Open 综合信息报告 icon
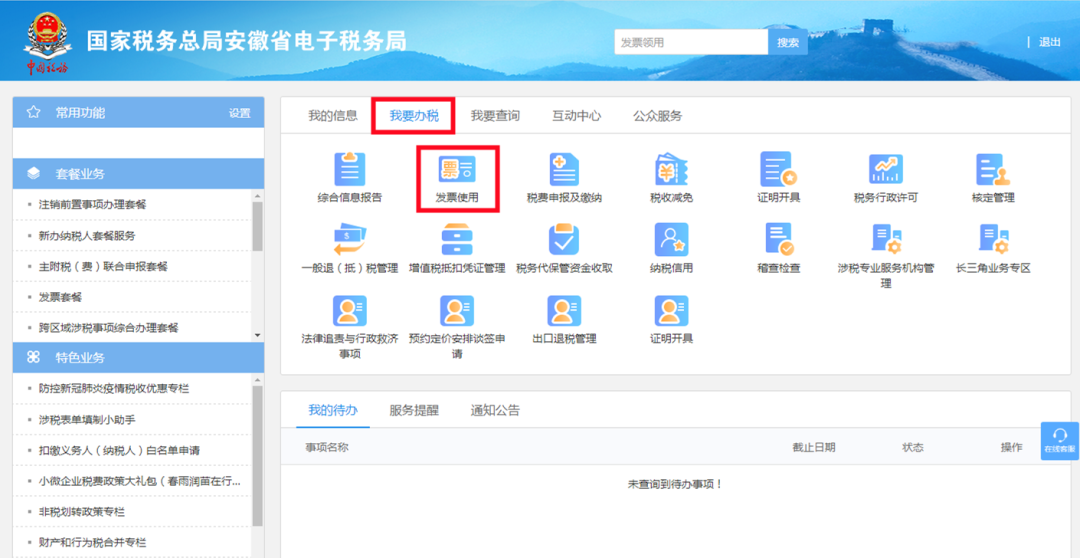Viewport: 1080px width, 558px height. (350, 169)
